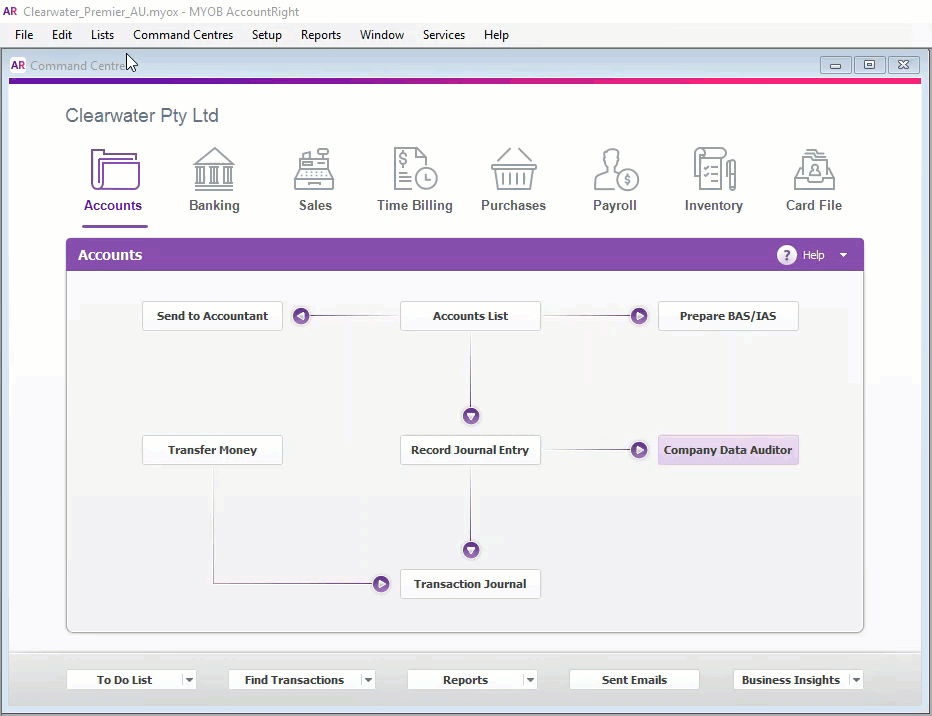
Task: Open the Edit menu
Action: 62,35
